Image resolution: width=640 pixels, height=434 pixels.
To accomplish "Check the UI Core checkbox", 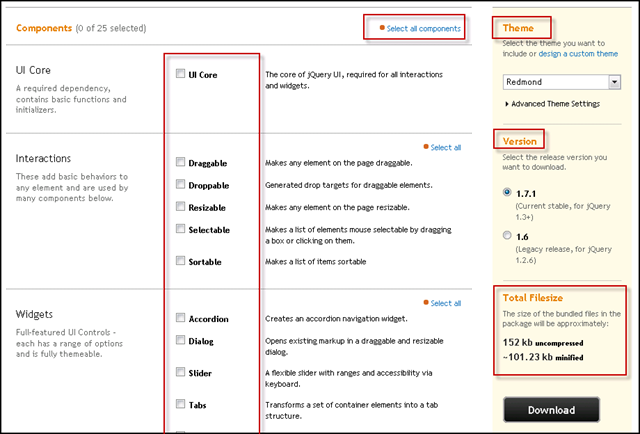I will [x=180, y=74].
